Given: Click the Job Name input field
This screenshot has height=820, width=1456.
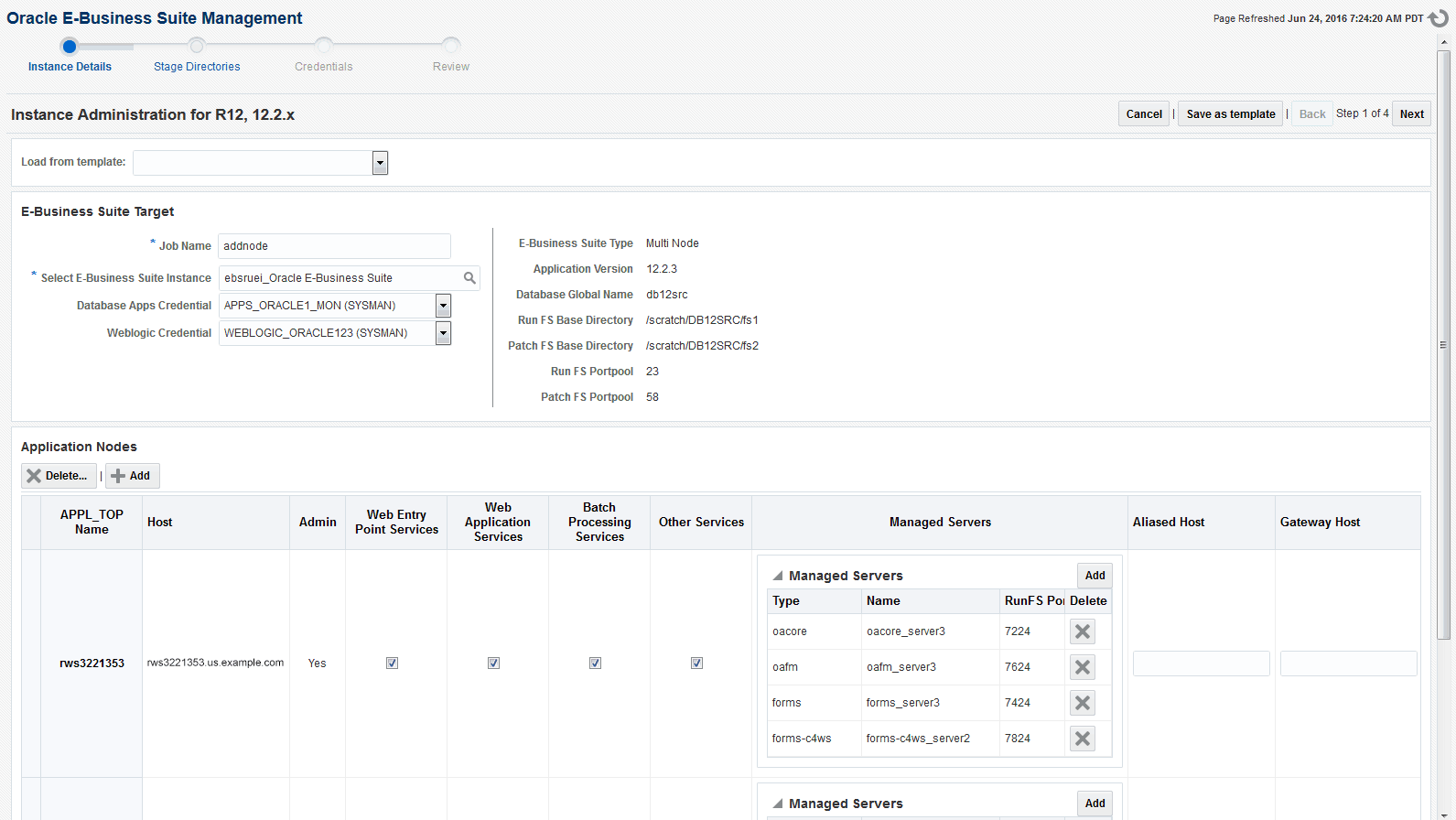Looking at the screenshot, I should pos(334,246).
